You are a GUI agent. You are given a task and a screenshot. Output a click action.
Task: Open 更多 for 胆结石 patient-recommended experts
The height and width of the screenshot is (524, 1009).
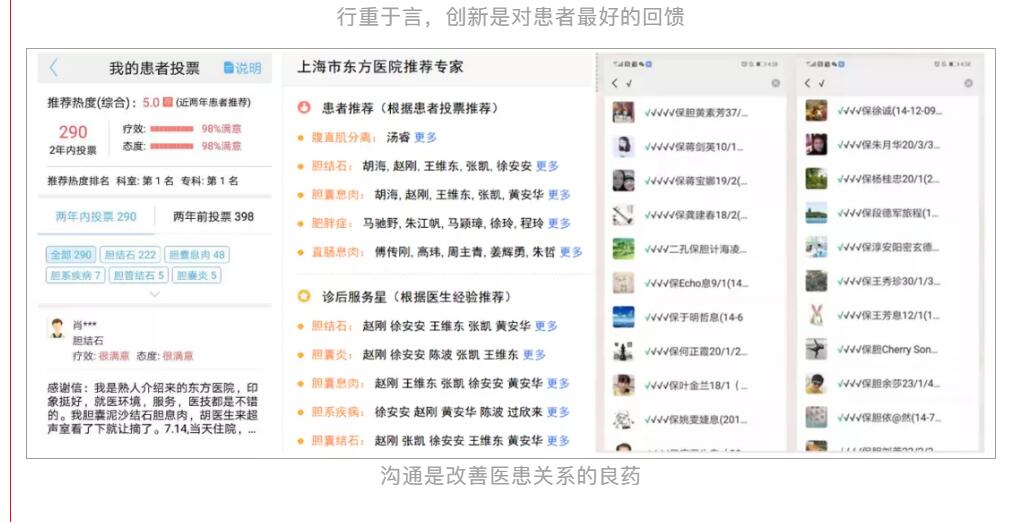[547, 166]
